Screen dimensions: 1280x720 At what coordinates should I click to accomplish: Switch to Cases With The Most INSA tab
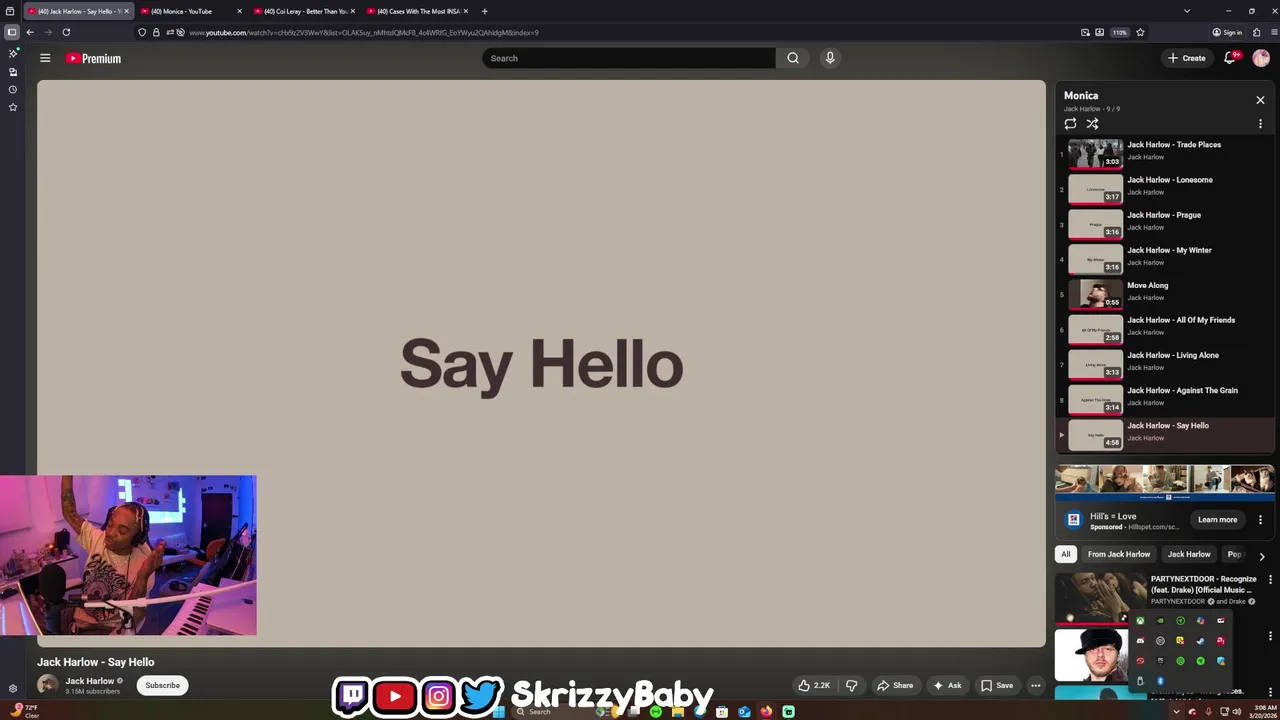click(416, 11)
